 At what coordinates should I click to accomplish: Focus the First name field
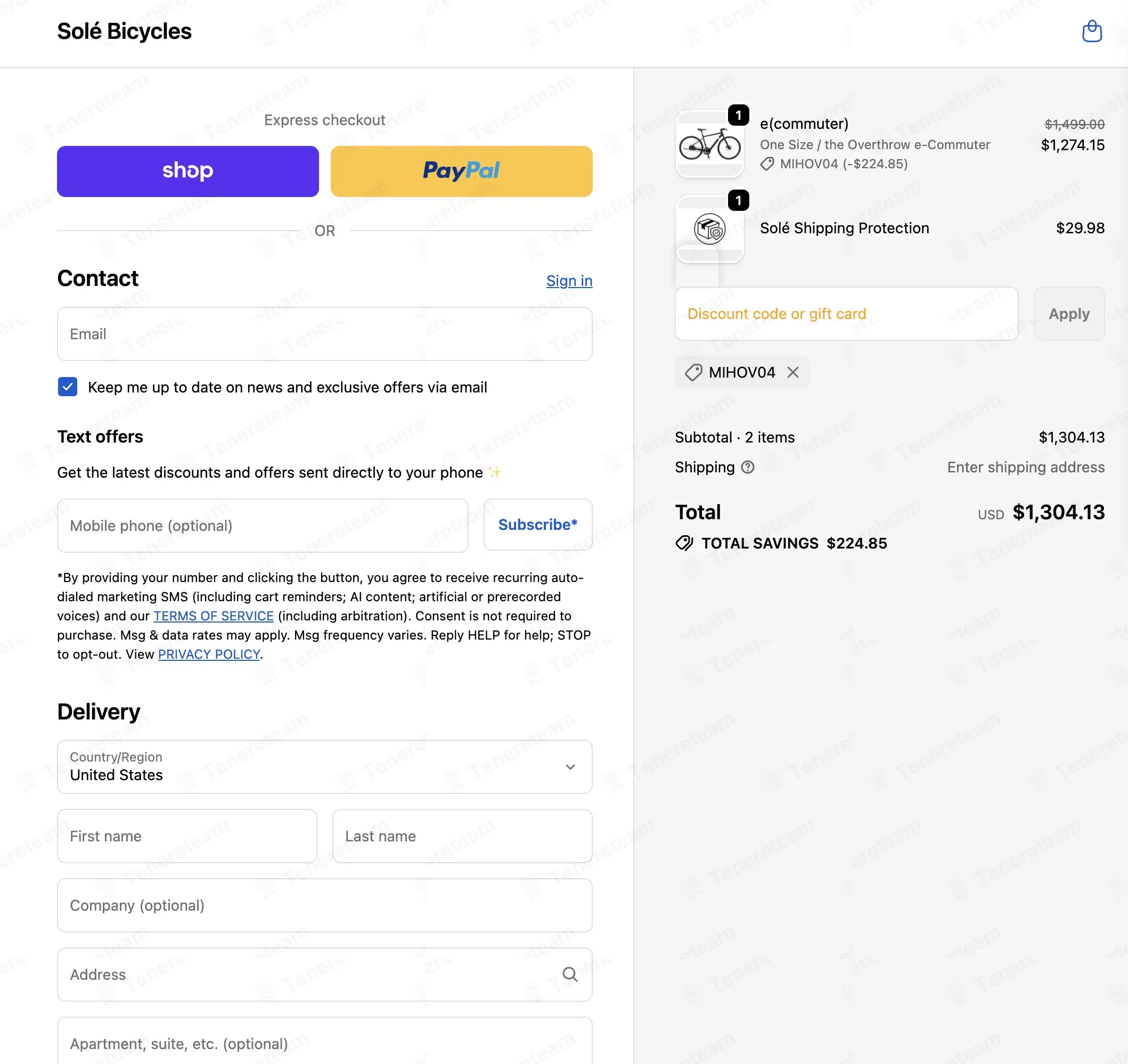coord(187,836)
